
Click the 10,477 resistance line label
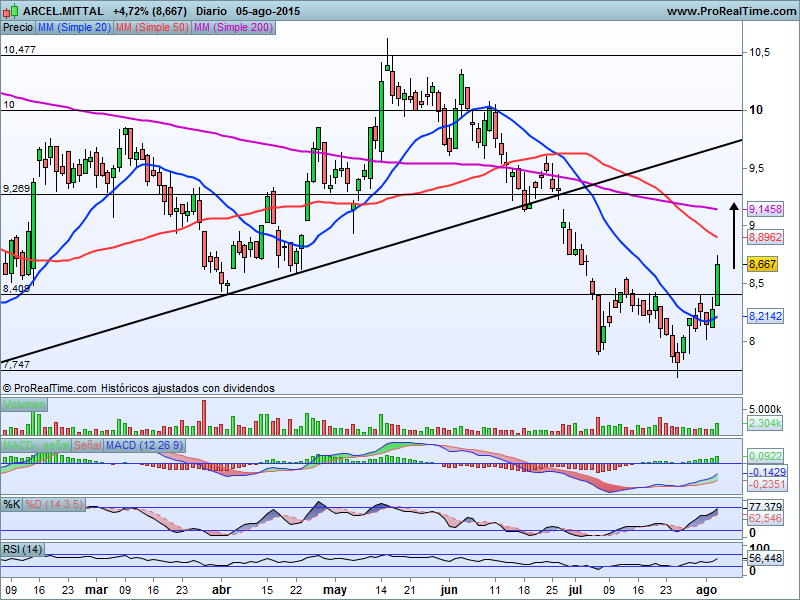[19, 49]
